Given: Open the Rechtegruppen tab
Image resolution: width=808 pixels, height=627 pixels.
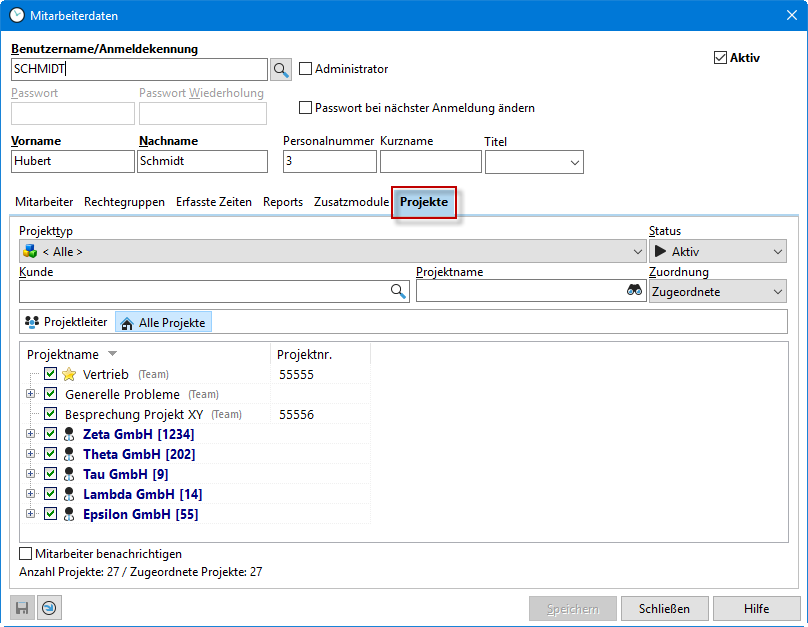Looking at the screenshot, I should [x=124, y=202].
